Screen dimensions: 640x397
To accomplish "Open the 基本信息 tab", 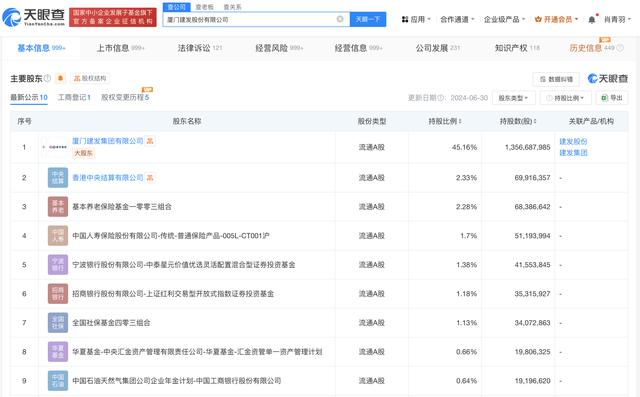I will coord(41,48).
